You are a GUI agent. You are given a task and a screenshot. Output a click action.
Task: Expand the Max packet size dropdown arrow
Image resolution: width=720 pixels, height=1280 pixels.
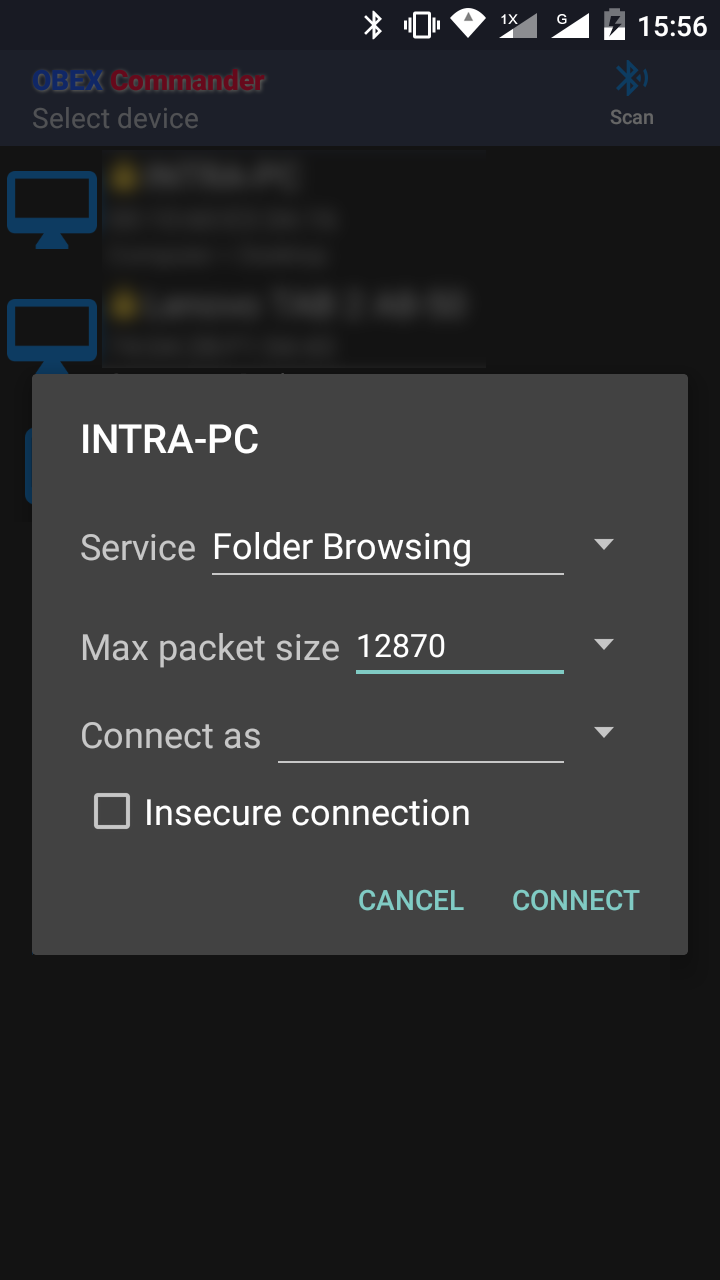[x=603, y=645]
